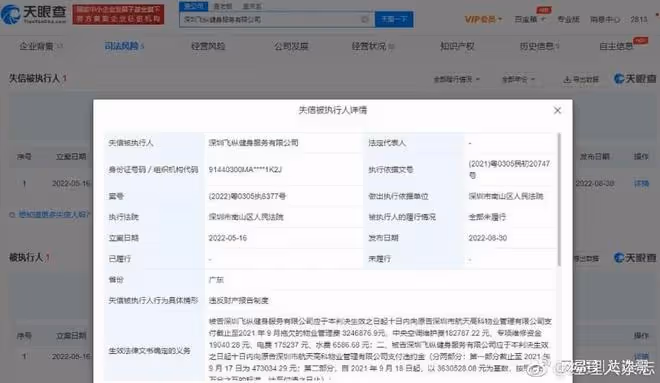This screenshot has width=660, height=383.
Task: Open the 公司发展 navigation tab
Action: coord(291,46)
